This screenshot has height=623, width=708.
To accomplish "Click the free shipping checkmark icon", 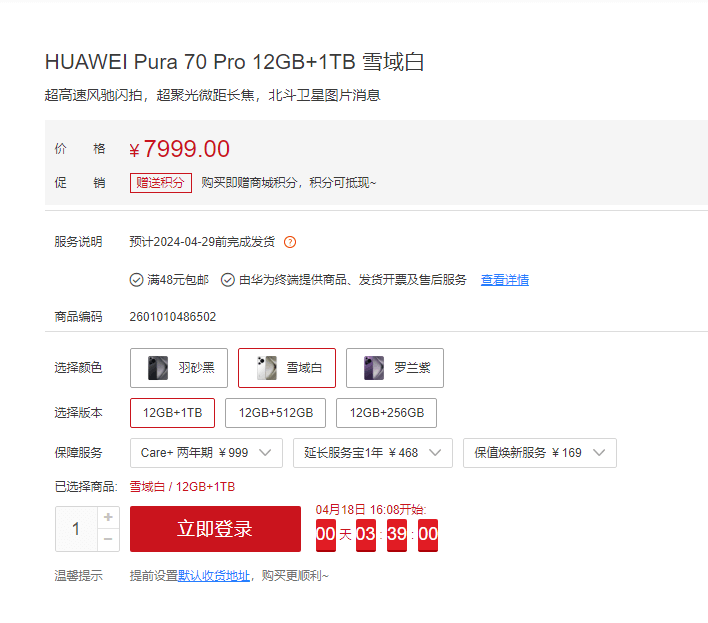I will [136, 280].
